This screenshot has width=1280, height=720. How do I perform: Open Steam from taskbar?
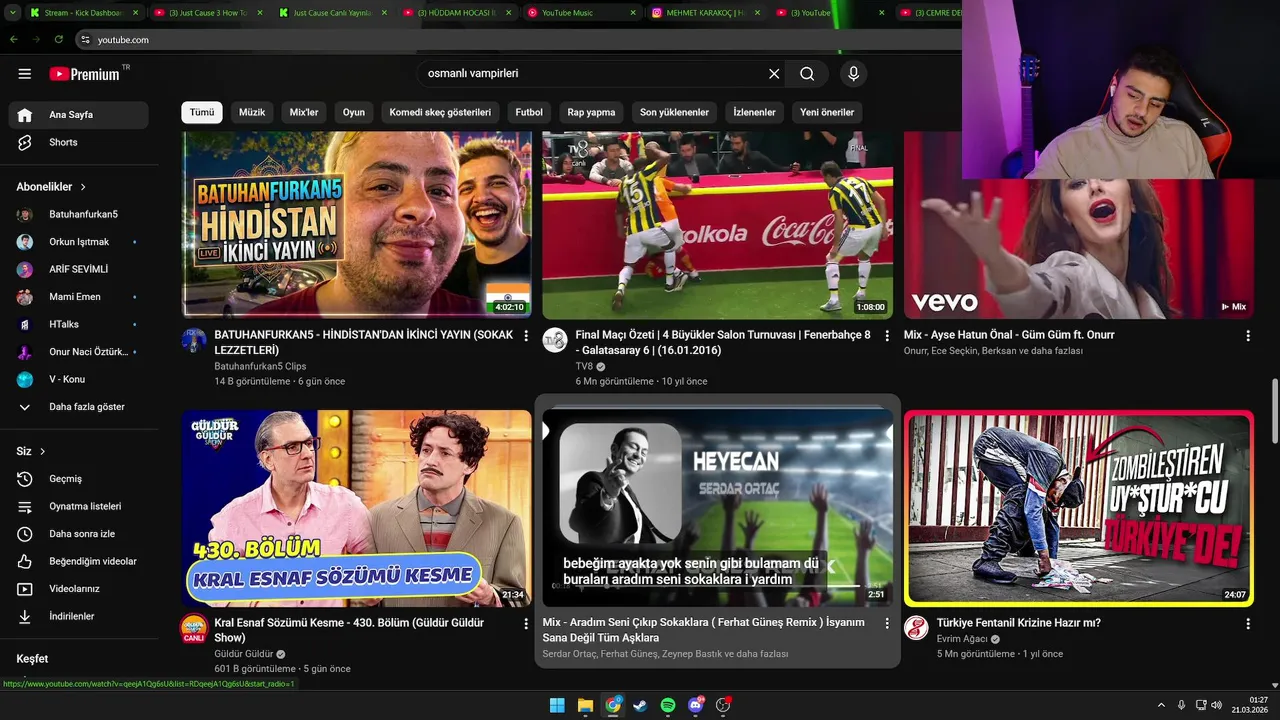tap(640, 705)
